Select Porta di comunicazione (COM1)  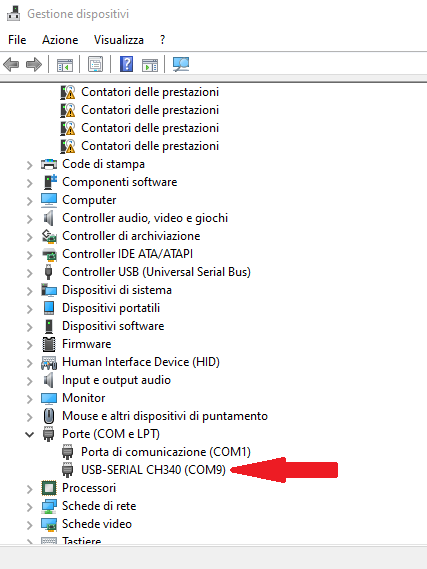click(x=166, y=452)
